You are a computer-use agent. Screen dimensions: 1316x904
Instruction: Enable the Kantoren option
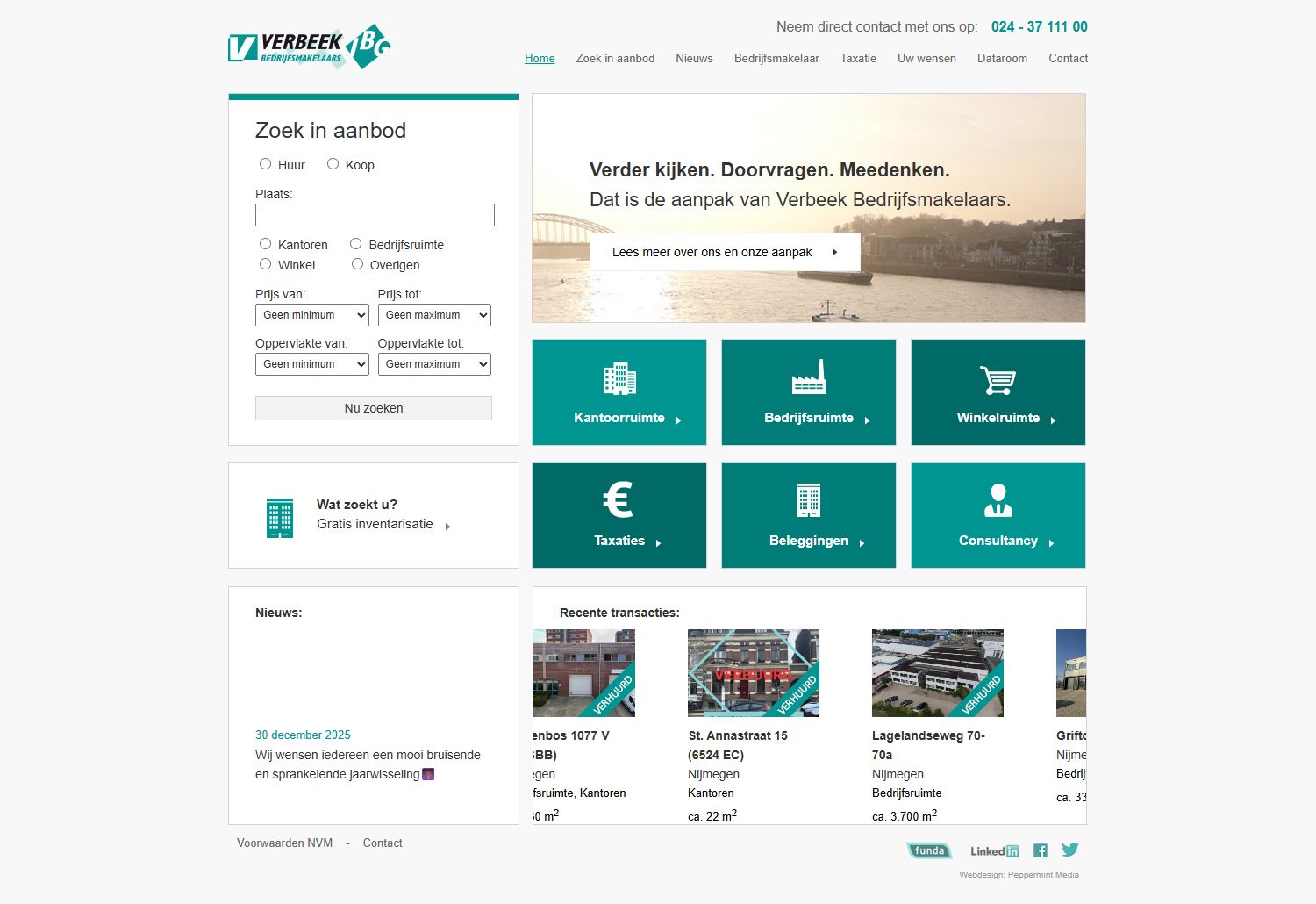[x=266, y=243]
